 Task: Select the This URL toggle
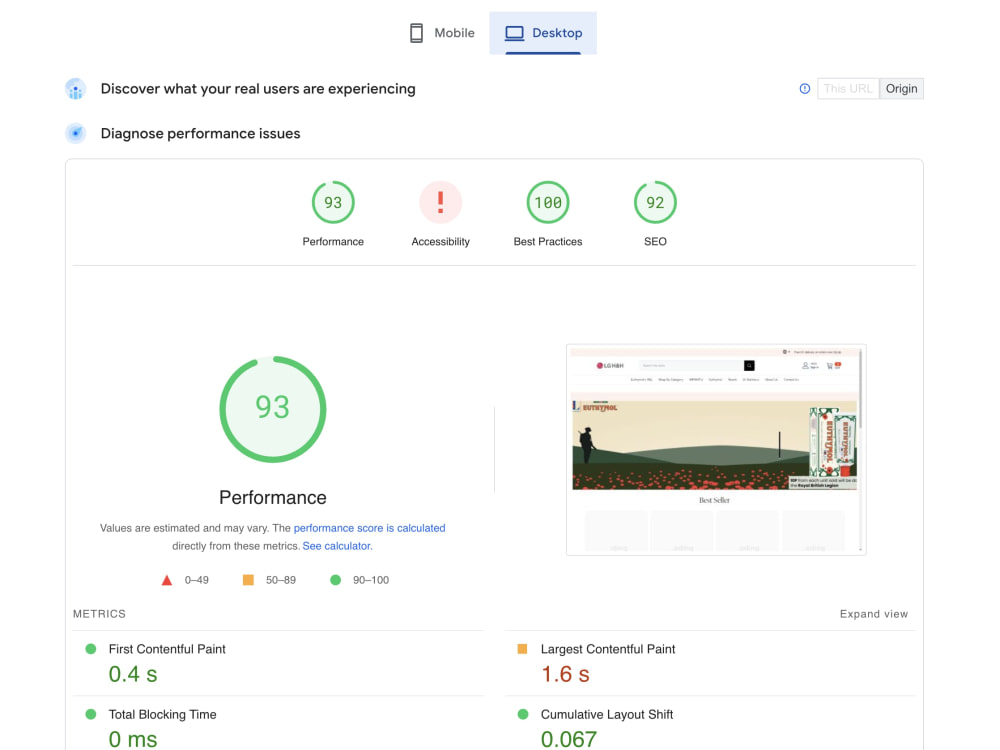848,88
